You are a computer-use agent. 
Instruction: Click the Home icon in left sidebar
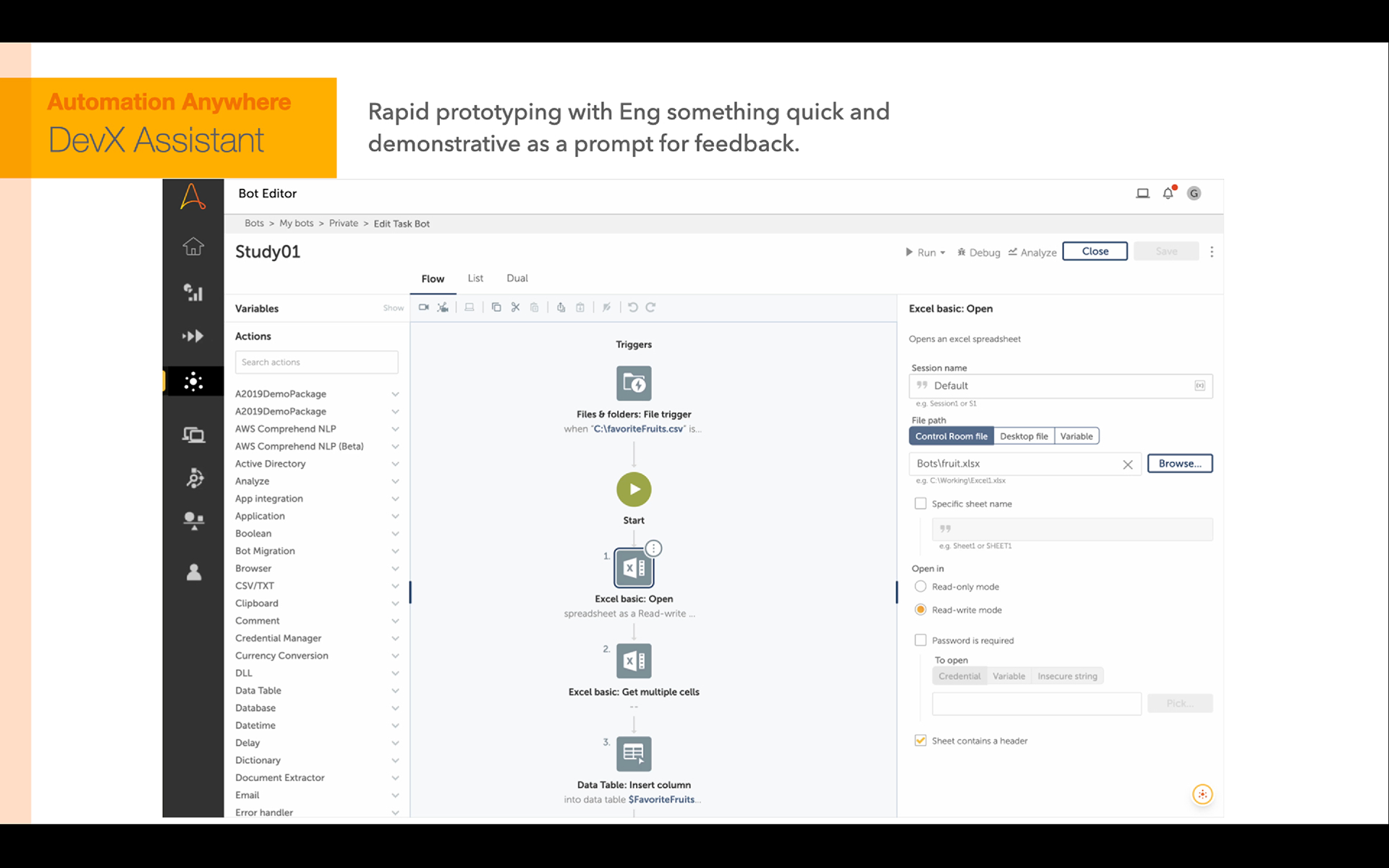click(x=193, y=247)
